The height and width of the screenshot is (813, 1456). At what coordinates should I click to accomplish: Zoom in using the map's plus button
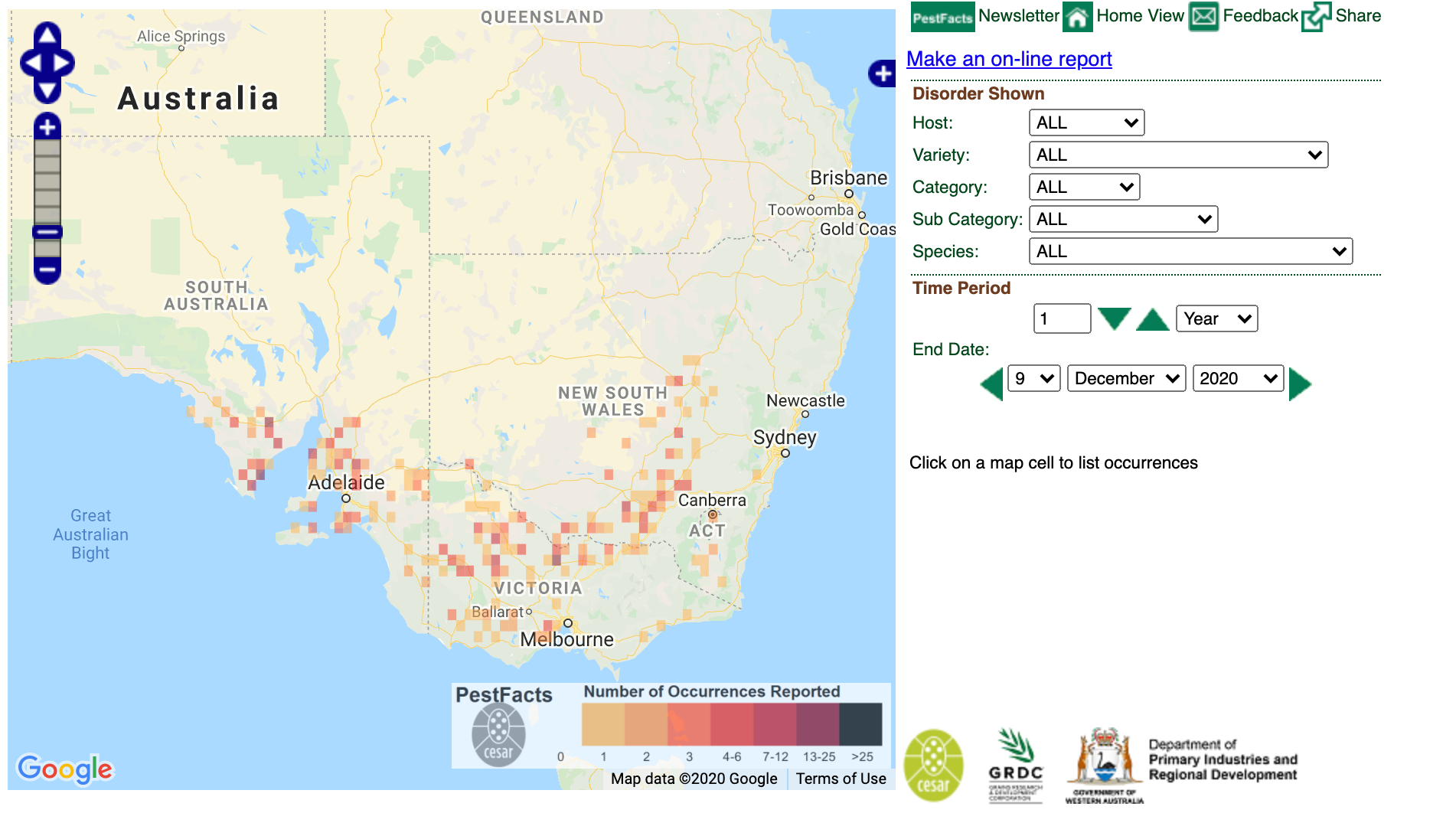coord(47,128)
